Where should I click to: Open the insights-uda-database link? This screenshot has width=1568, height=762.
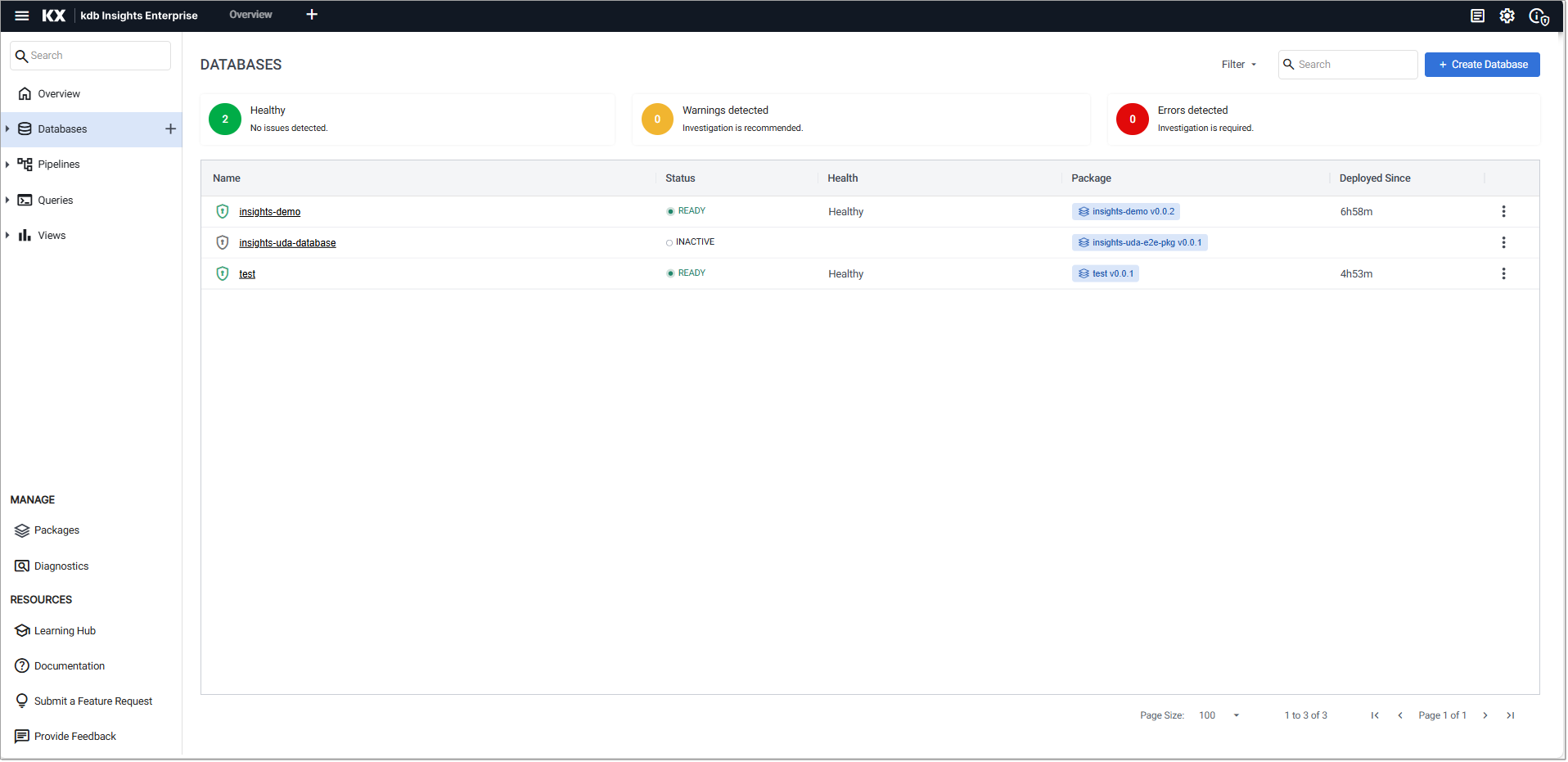287,243
